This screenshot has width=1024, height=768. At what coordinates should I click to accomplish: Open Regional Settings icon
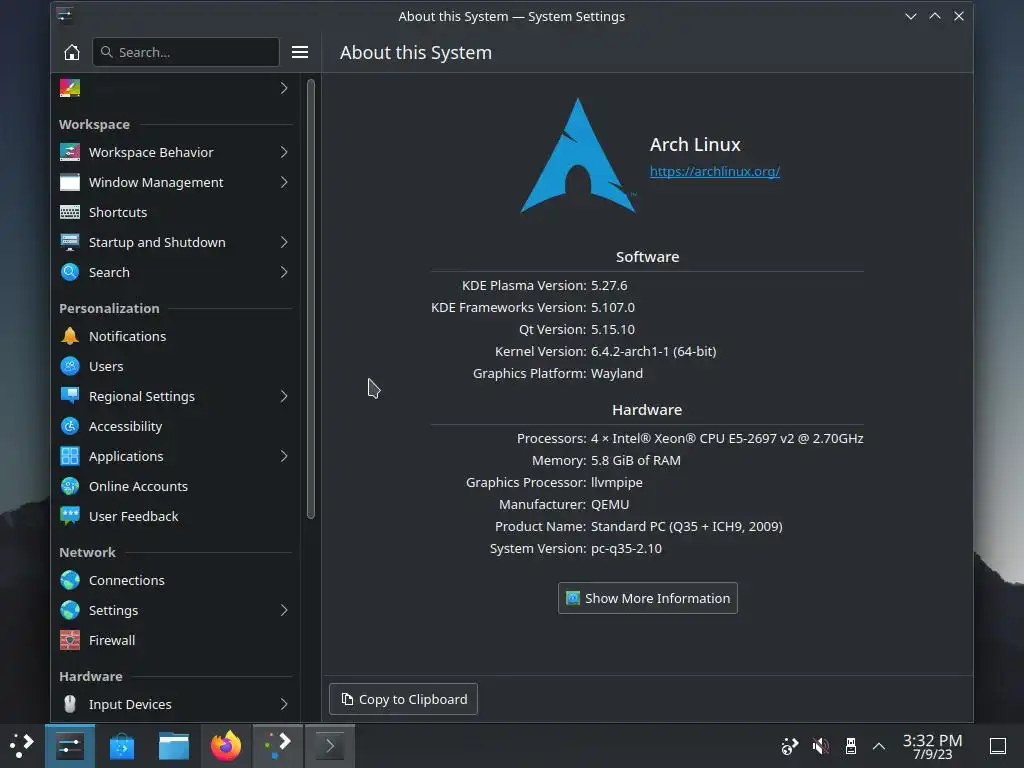(70, 396)
